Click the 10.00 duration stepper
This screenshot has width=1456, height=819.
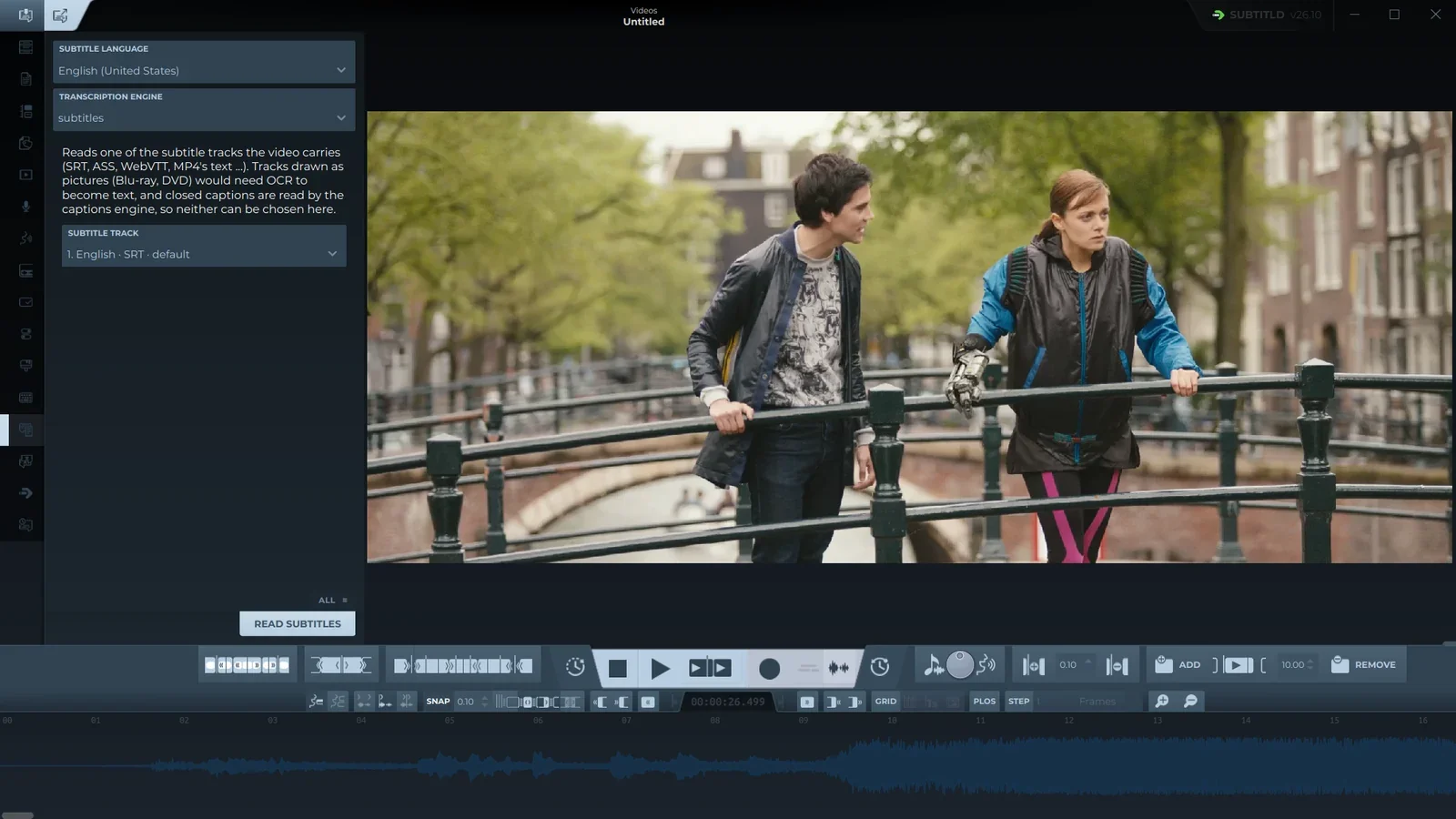tap(1298, 664)
